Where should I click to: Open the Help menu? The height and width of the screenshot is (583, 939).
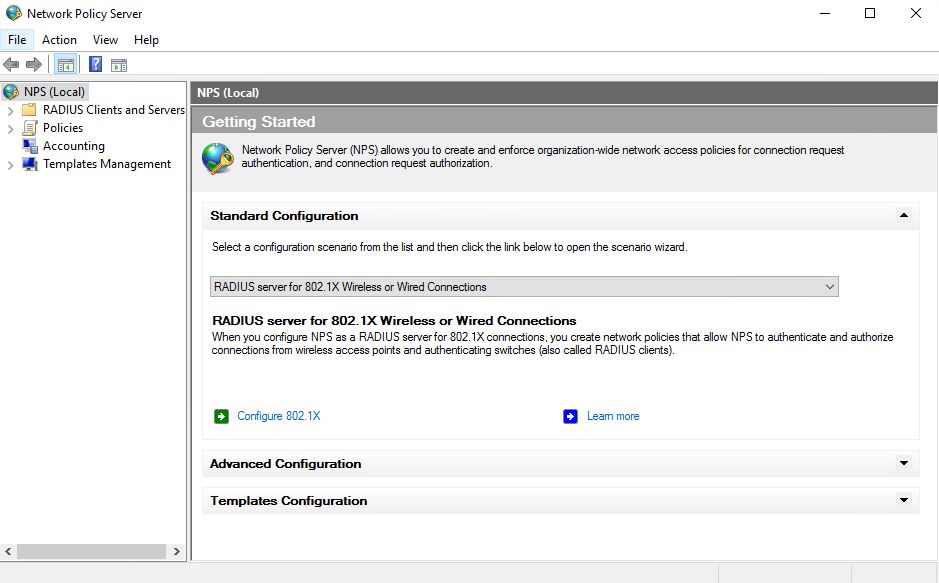(x=146, y=40)
